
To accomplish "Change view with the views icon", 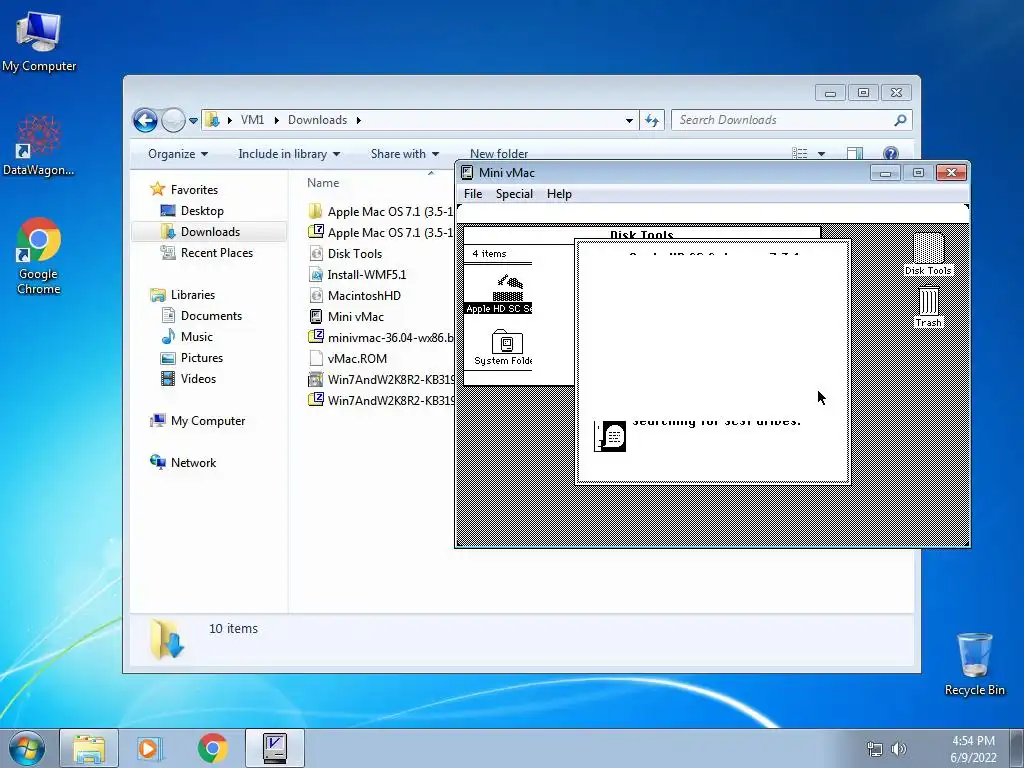I will point(800,153).
